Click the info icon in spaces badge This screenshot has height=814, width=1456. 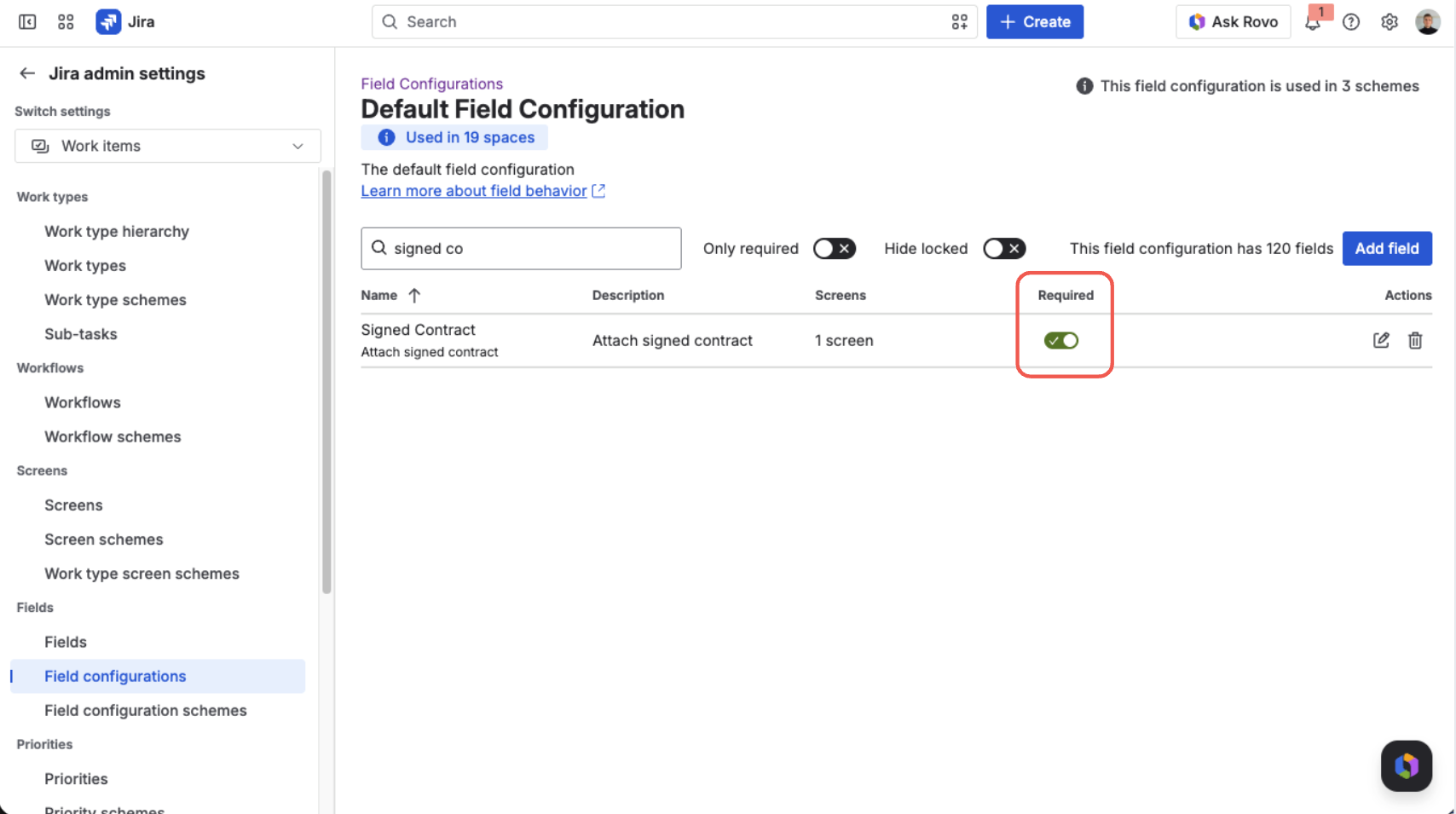pos(386,137)
